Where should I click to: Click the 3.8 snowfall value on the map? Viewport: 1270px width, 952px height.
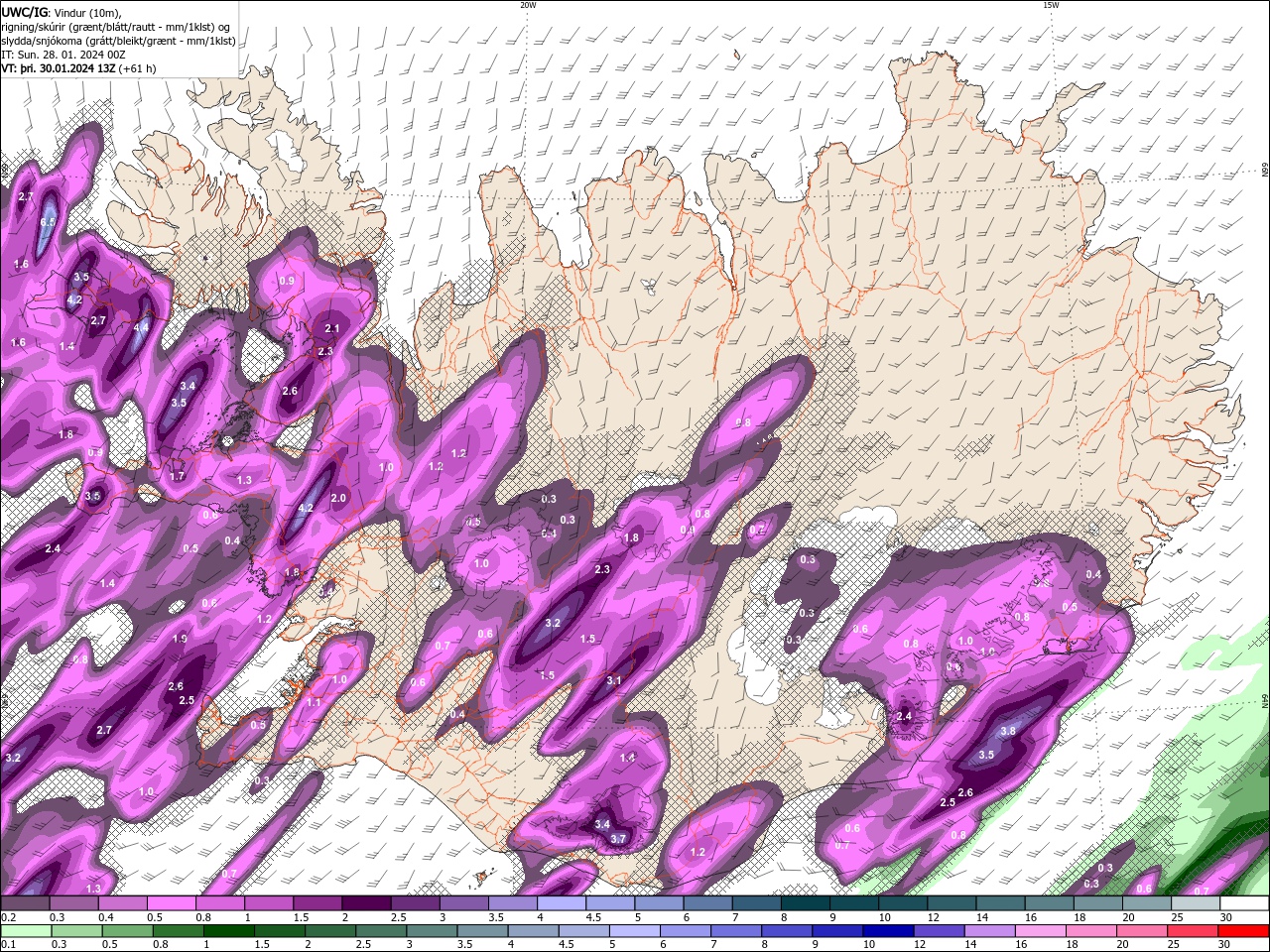point(1008,731)
